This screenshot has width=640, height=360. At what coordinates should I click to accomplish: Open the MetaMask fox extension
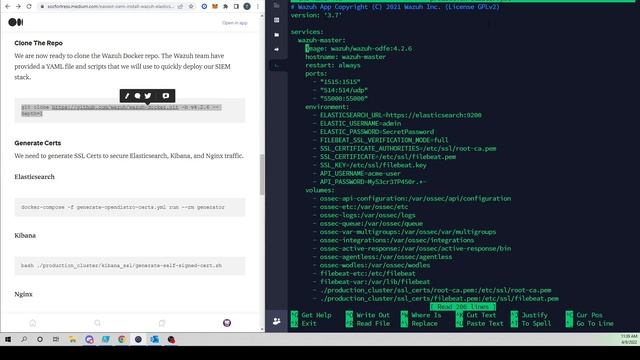(x=215, y=7)
